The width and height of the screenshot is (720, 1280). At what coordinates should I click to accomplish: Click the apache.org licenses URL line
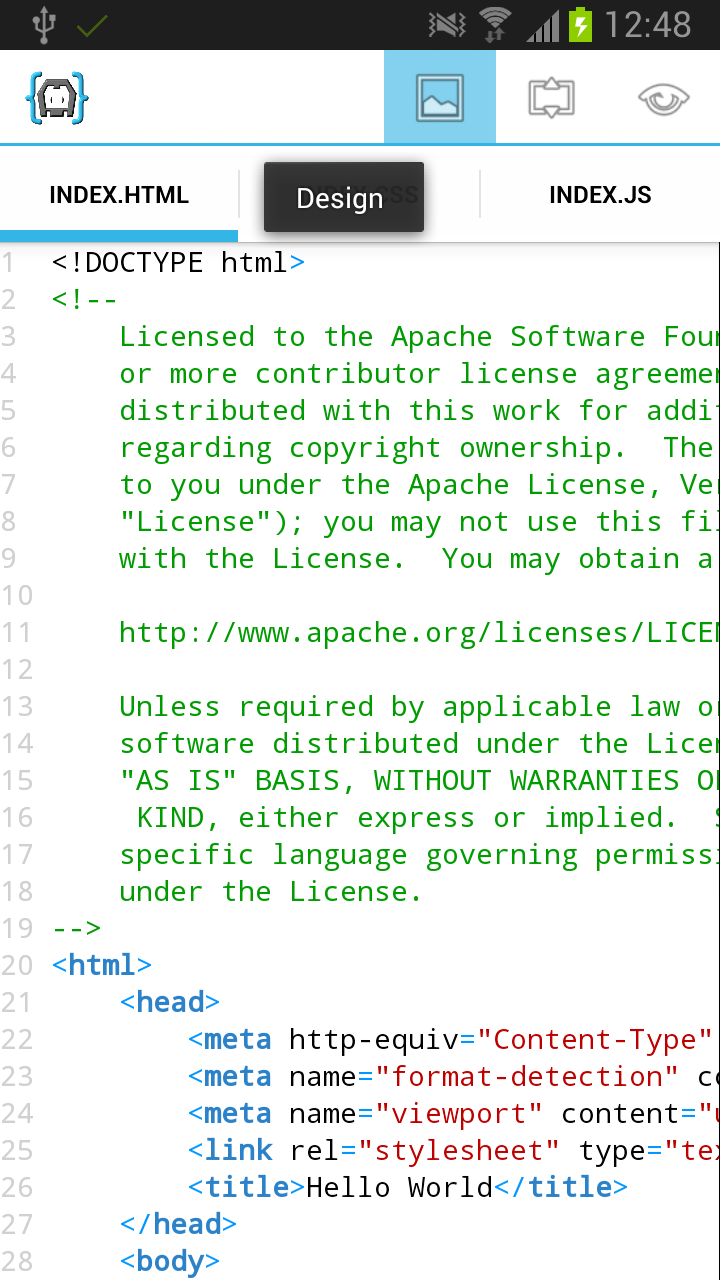[x=419, y=633]
